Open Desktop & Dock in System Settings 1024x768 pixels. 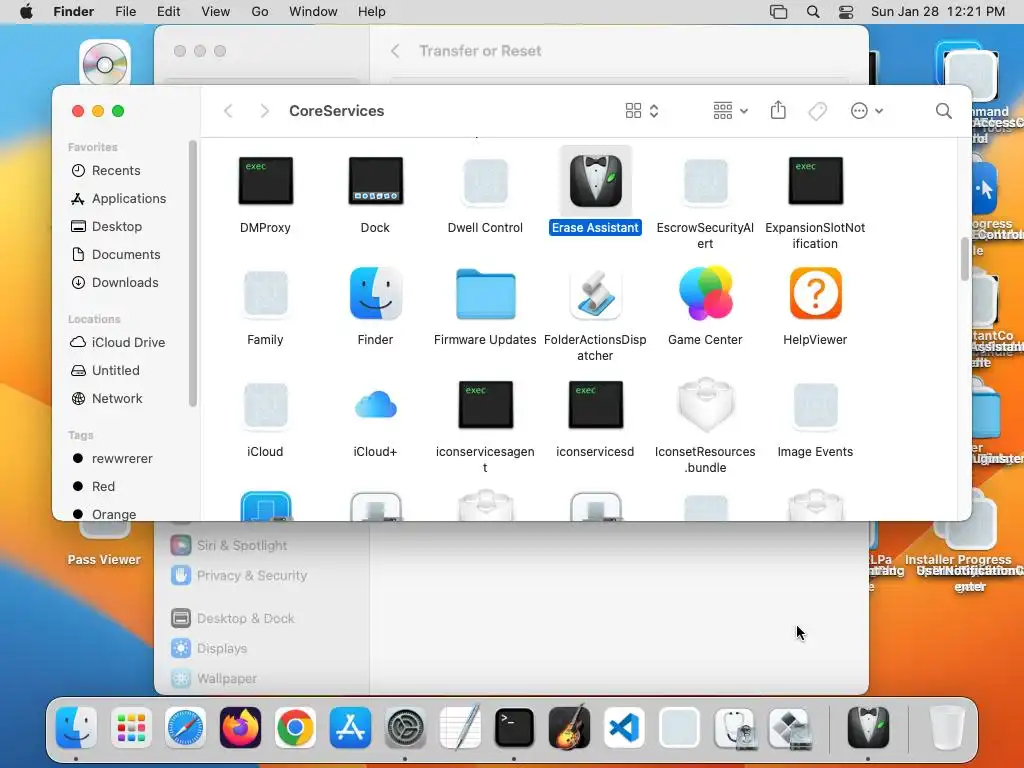[x=232, y=618]
